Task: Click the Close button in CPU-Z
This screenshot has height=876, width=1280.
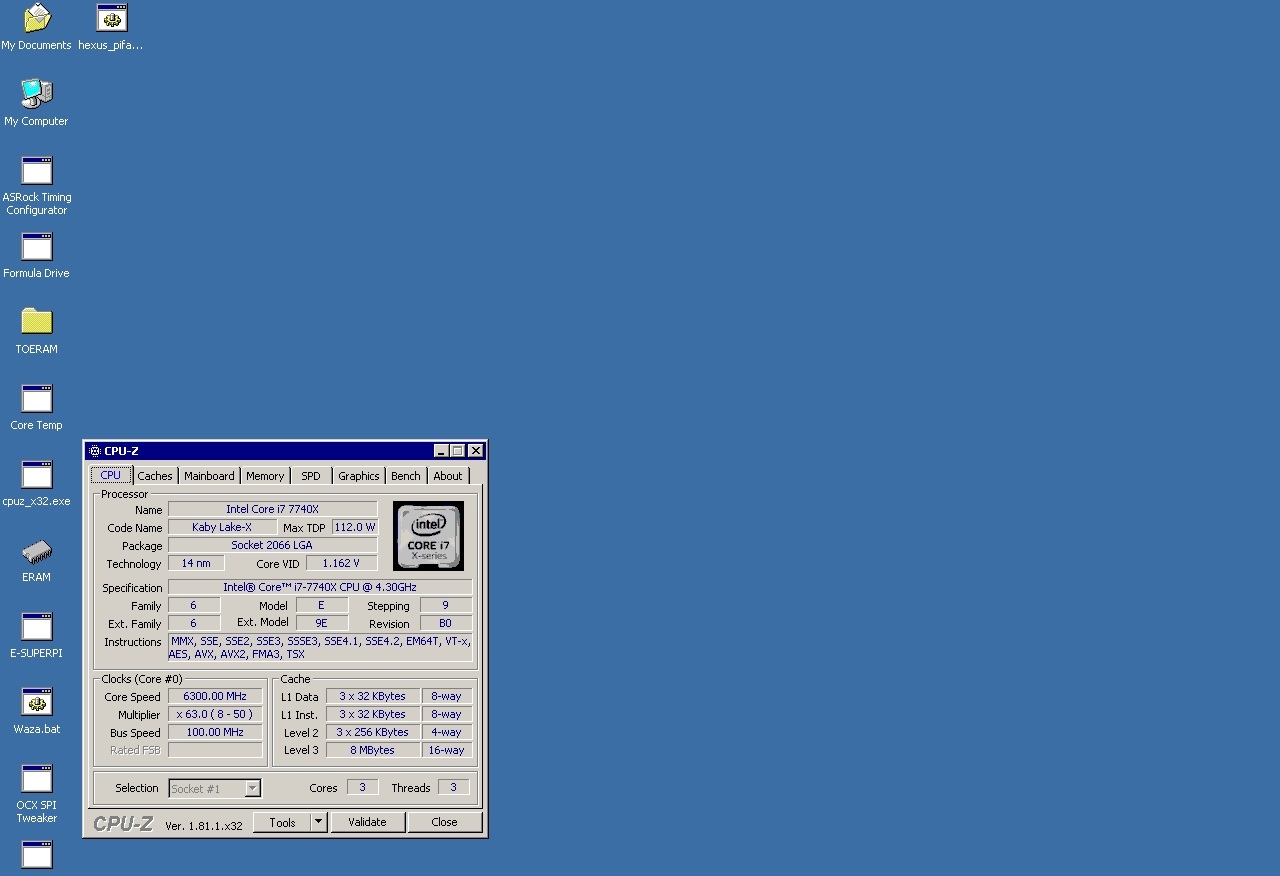Action: [444, 822]
